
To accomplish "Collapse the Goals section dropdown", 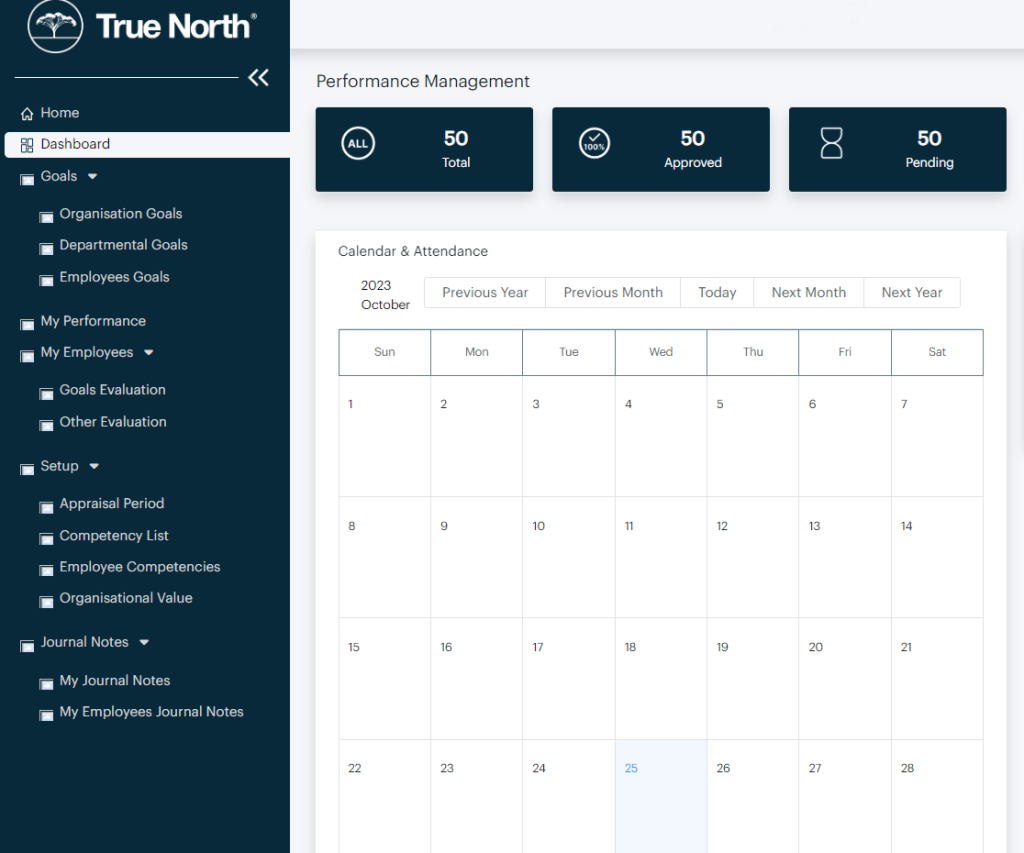I will coord(95,176).
